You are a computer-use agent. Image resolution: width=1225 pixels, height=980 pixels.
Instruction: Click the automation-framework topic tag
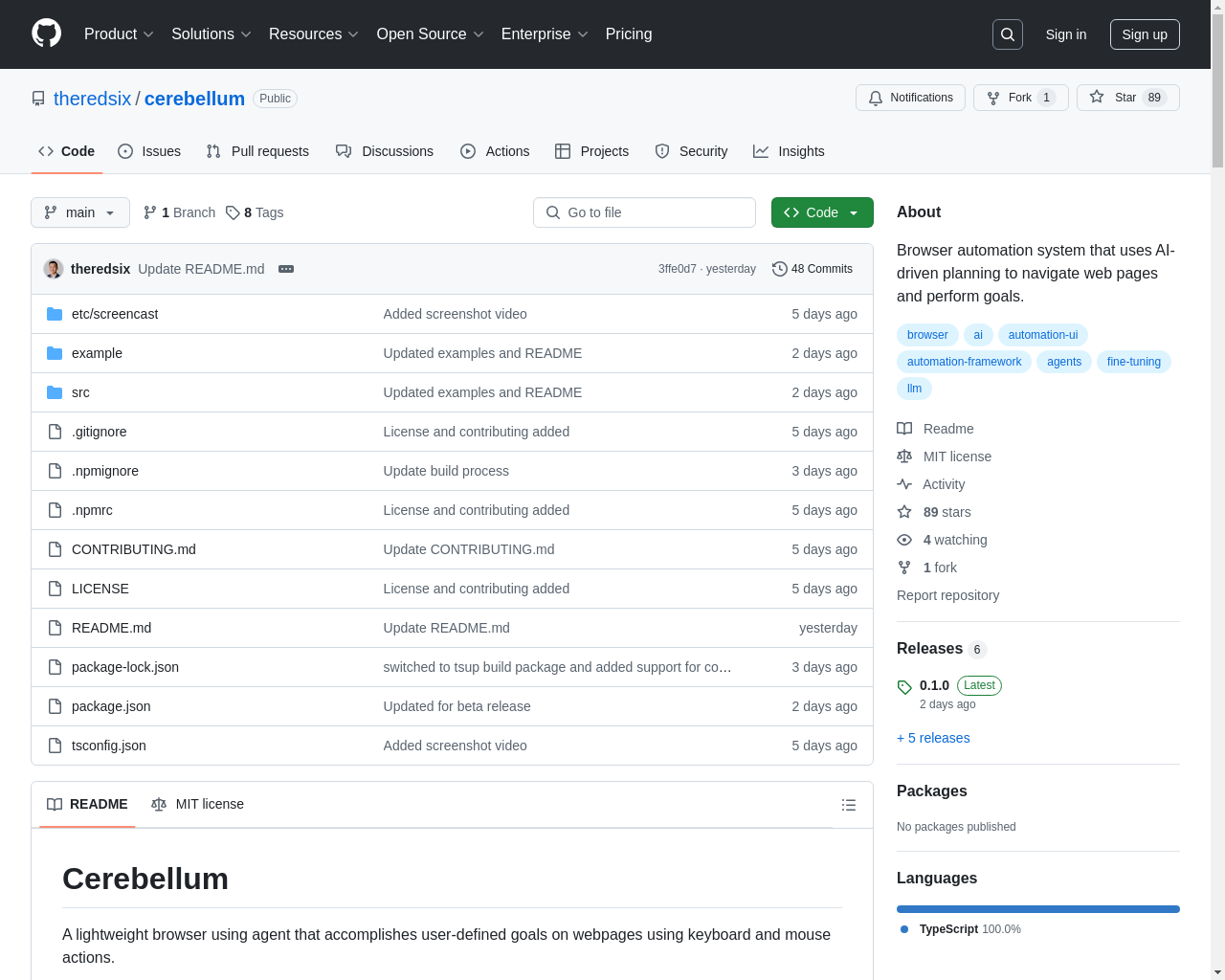point(964,362)
